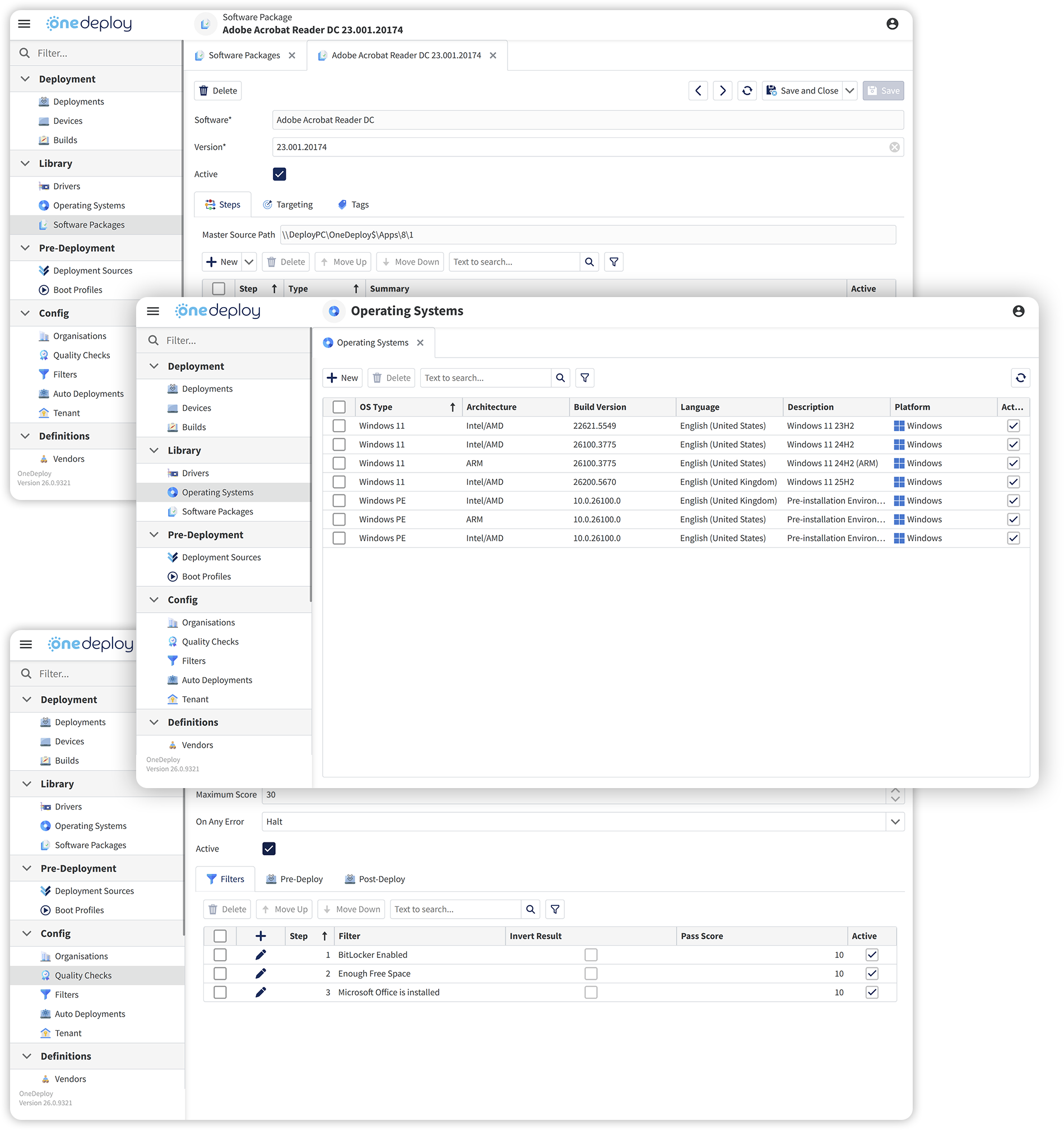Click hamburger menu in Operating Systems window

point(153,311)
